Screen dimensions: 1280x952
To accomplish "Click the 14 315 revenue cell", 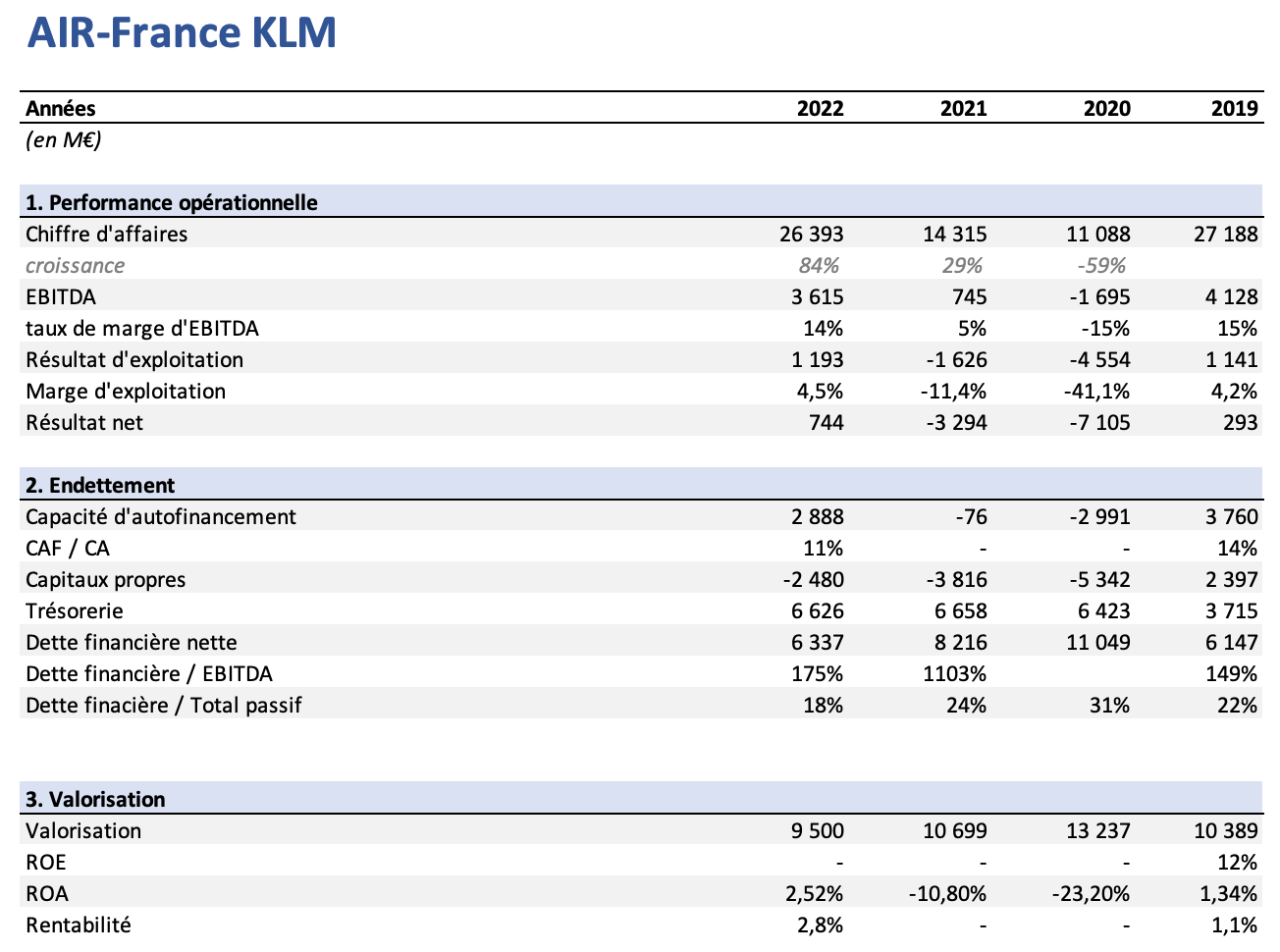I will coord(955,234).
